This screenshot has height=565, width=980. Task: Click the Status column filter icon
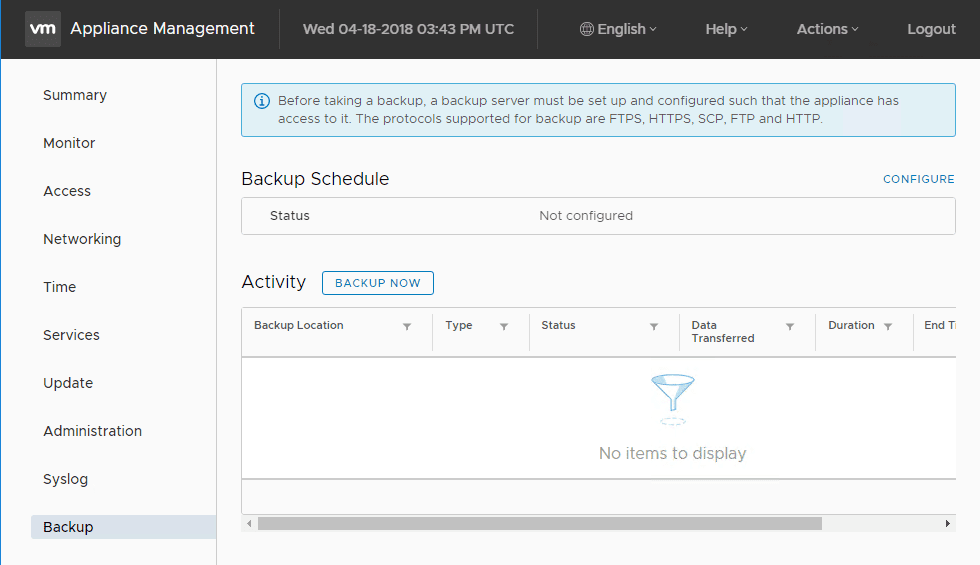(654, 327)
